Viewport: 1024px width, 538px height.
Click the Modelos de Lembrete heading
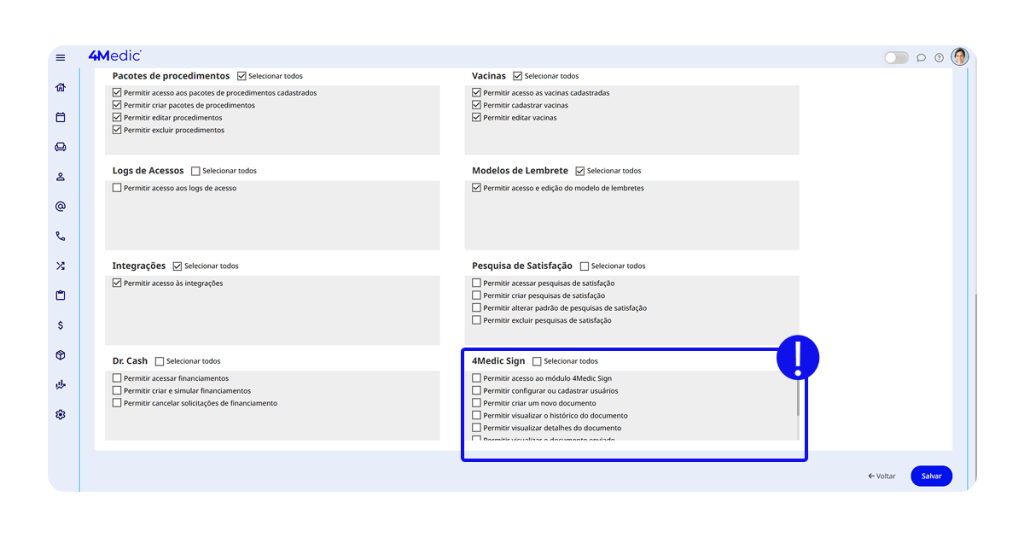click(520, 170)
